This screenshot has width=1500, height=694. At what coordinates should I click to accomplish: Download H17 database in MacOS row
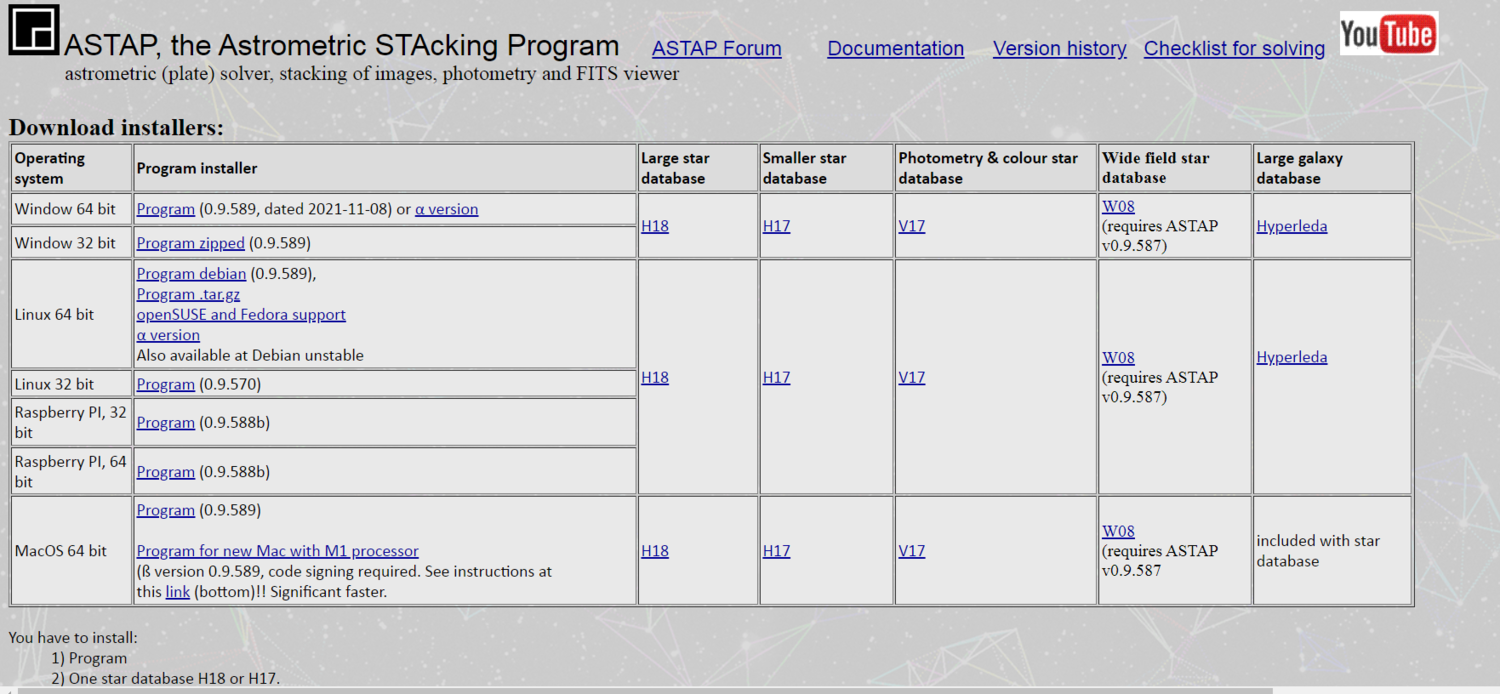[x=776, y=551]
